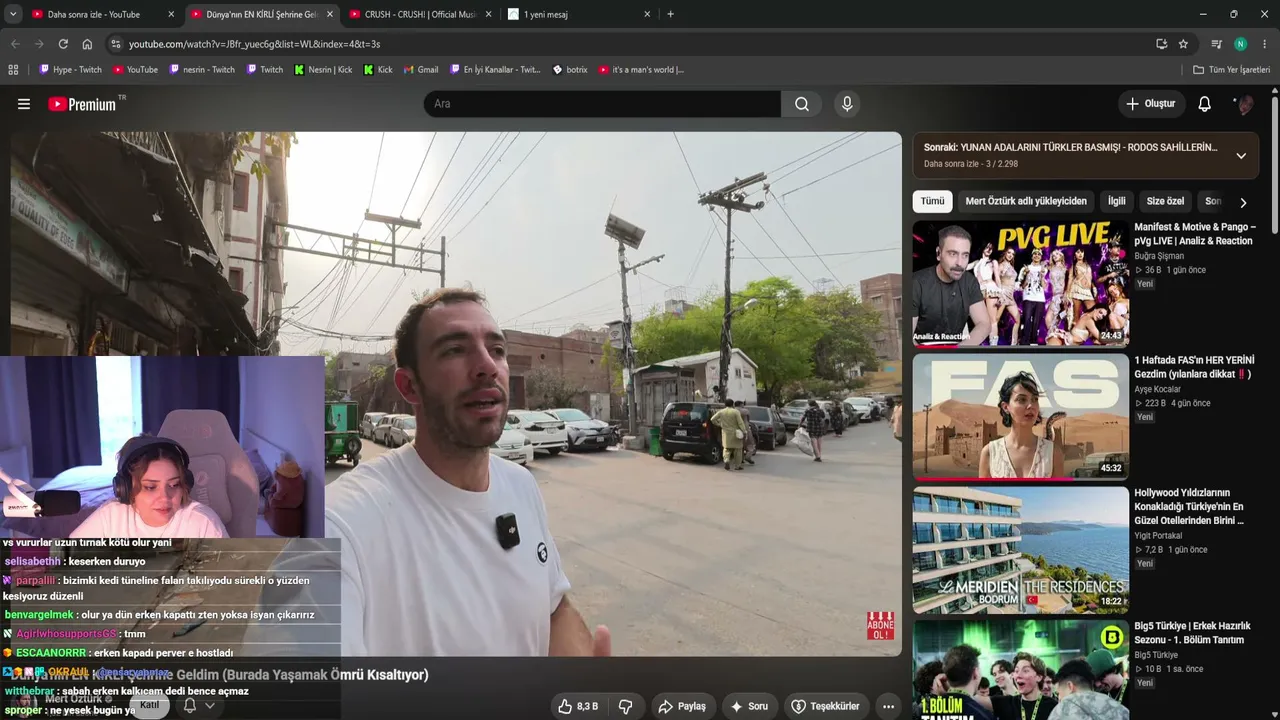Open 'Hype - Twitch' bookmark
The image size is (1280, 720).
coord(70,70)
